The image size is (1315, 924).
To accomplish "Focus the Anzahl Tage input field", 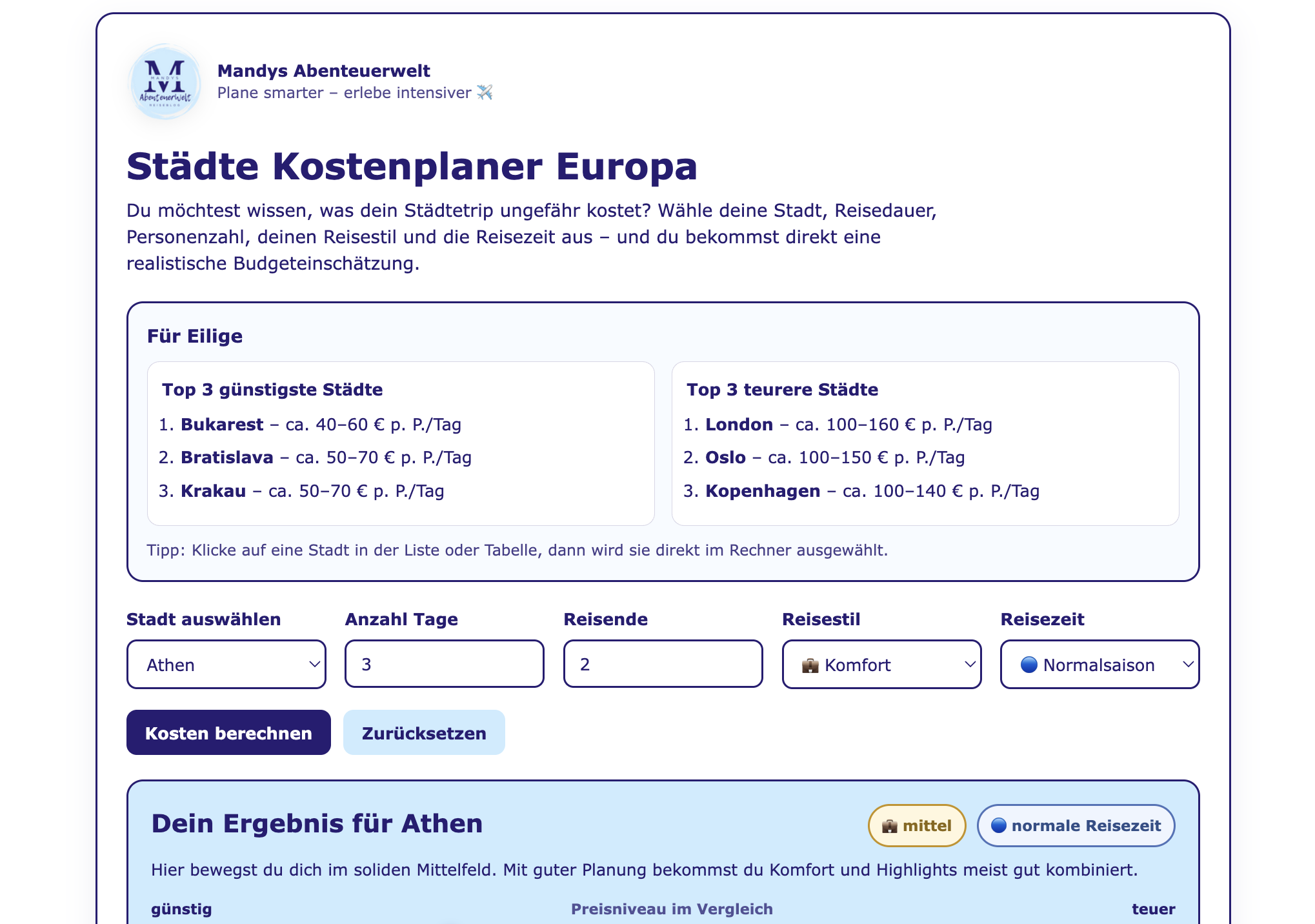I will (x=445, y=664).
